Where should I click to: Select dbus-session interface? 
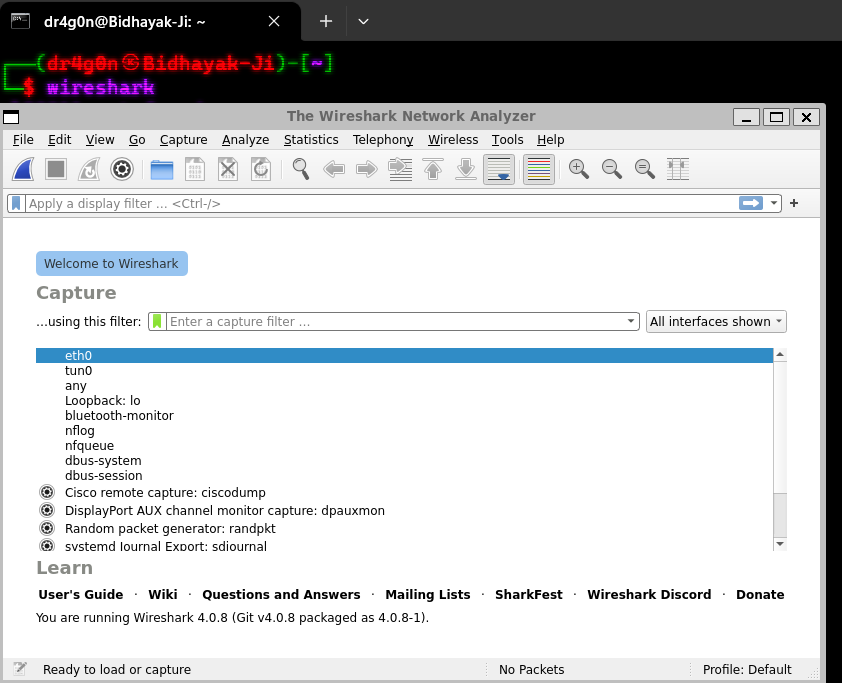click(404, 476)
